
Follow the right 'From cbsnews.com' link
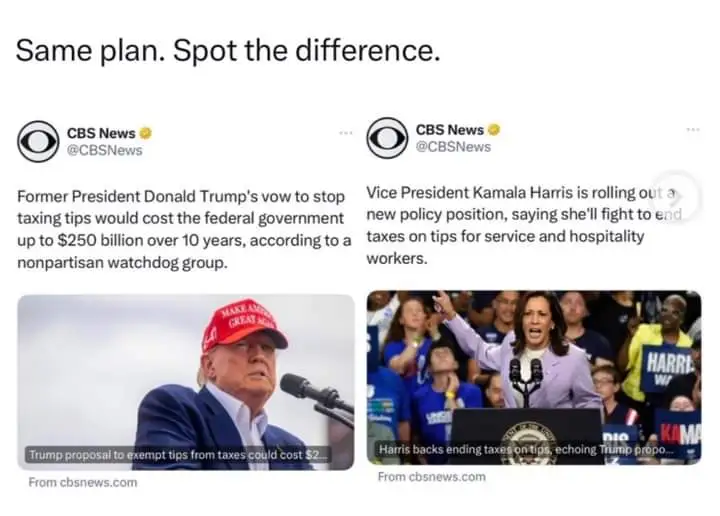[x=431, y=477]
